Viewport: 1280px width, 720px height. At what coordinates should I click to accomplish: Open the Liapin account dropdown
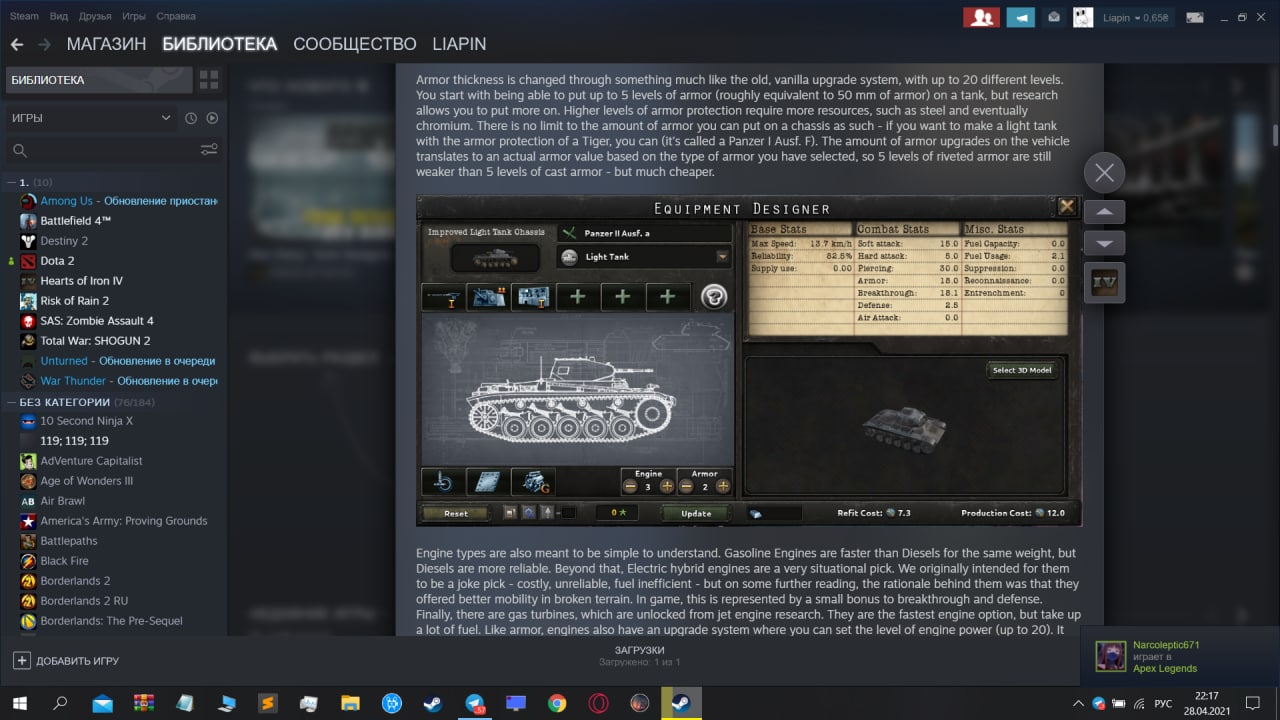pyautogui.click(x=1135, y=17)
